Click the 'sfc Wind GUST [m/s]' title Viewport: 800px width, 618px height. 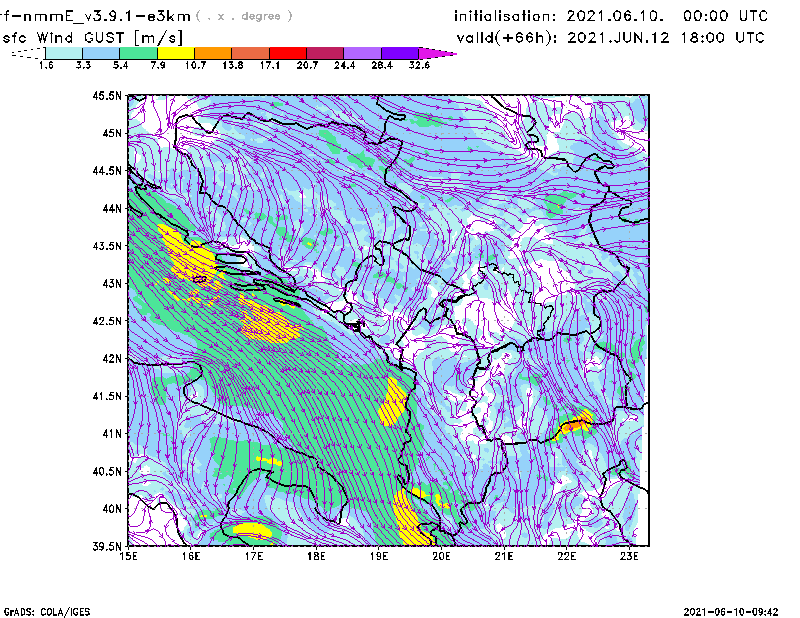[92, 38]
